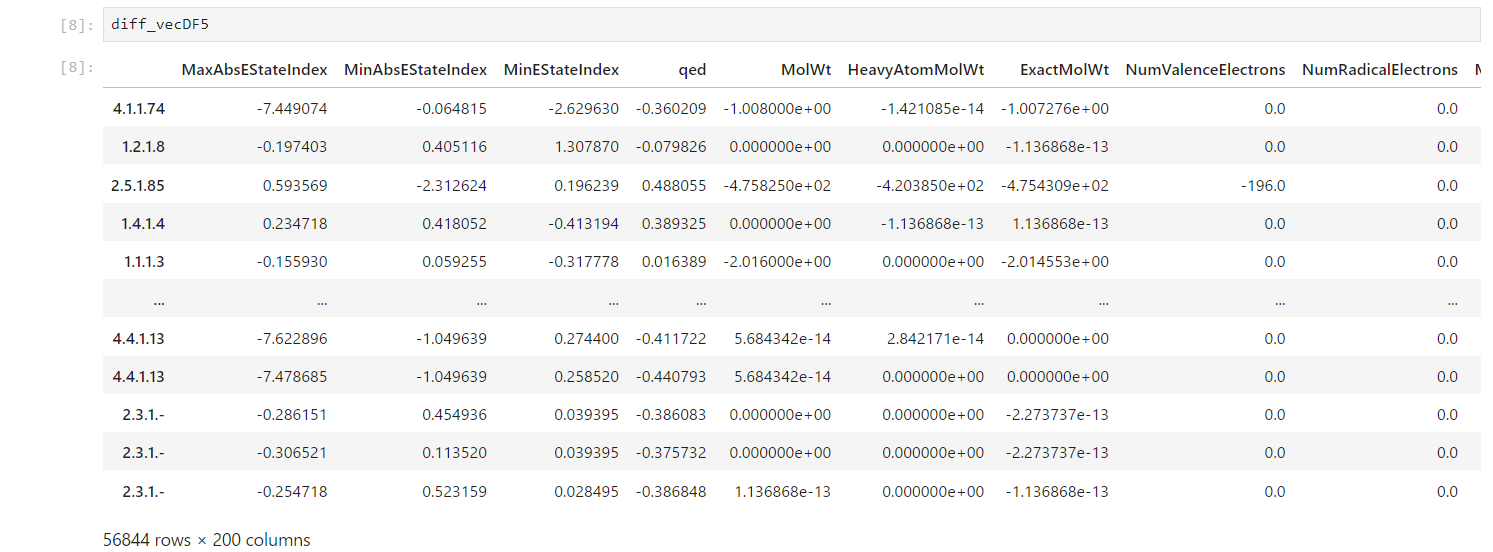Click the input prompt [8] beside the code cell
The image size is (1493, 552).
pyautogui.click(x=76, y=25)
